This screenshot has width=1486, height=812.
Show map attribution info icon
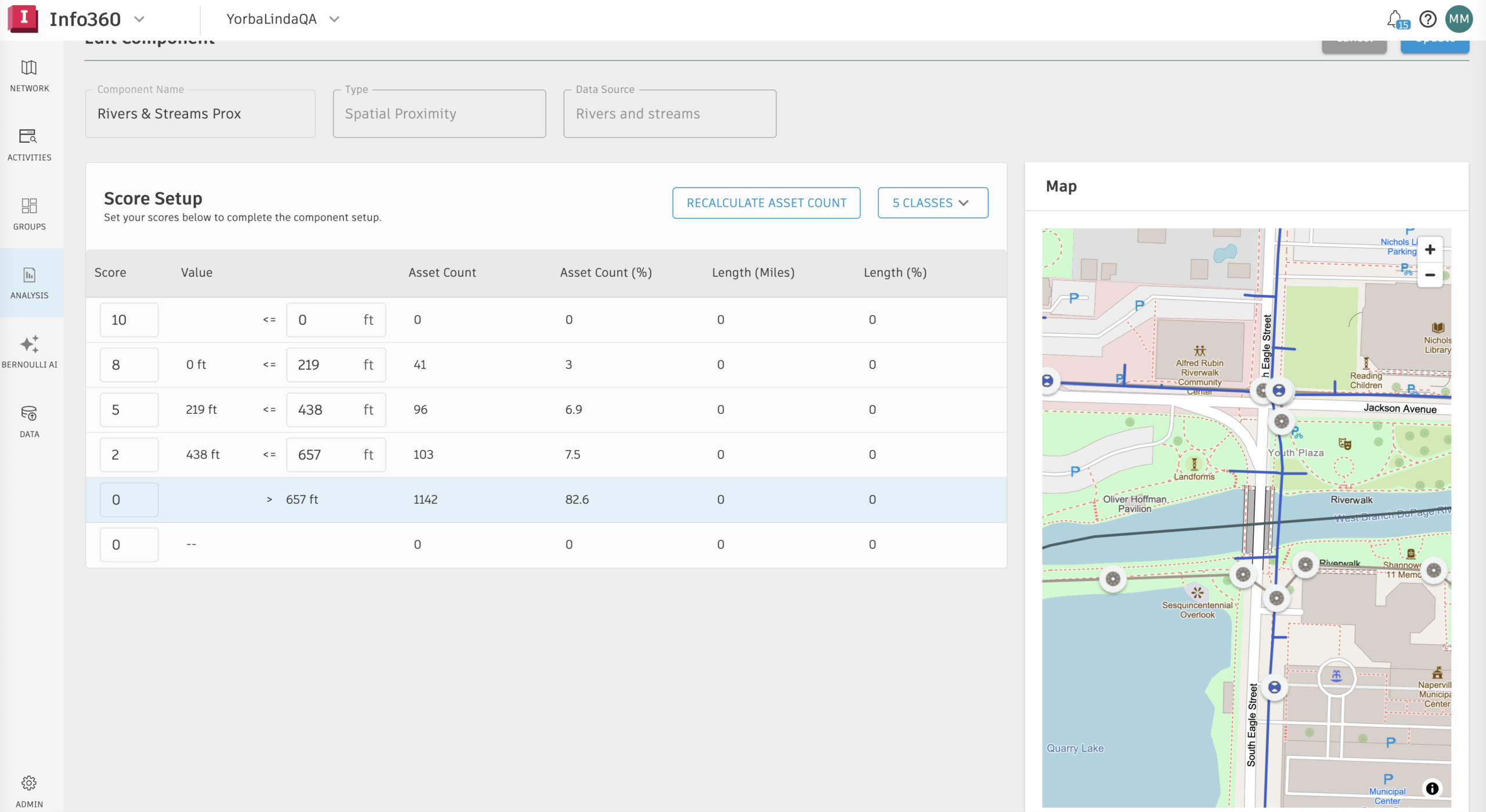(x=1432, y=788)
